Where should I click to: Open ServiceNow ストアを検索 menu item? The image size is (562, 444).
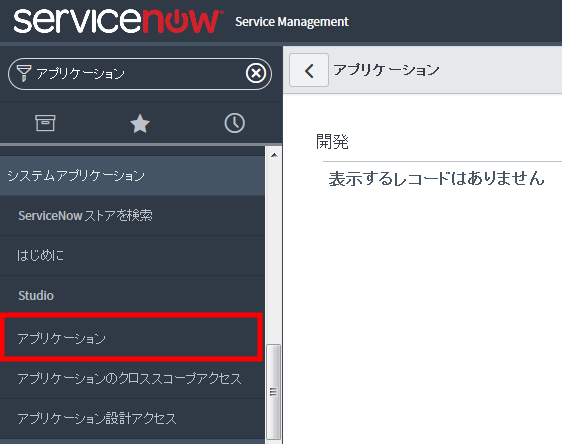pos(133,216)
